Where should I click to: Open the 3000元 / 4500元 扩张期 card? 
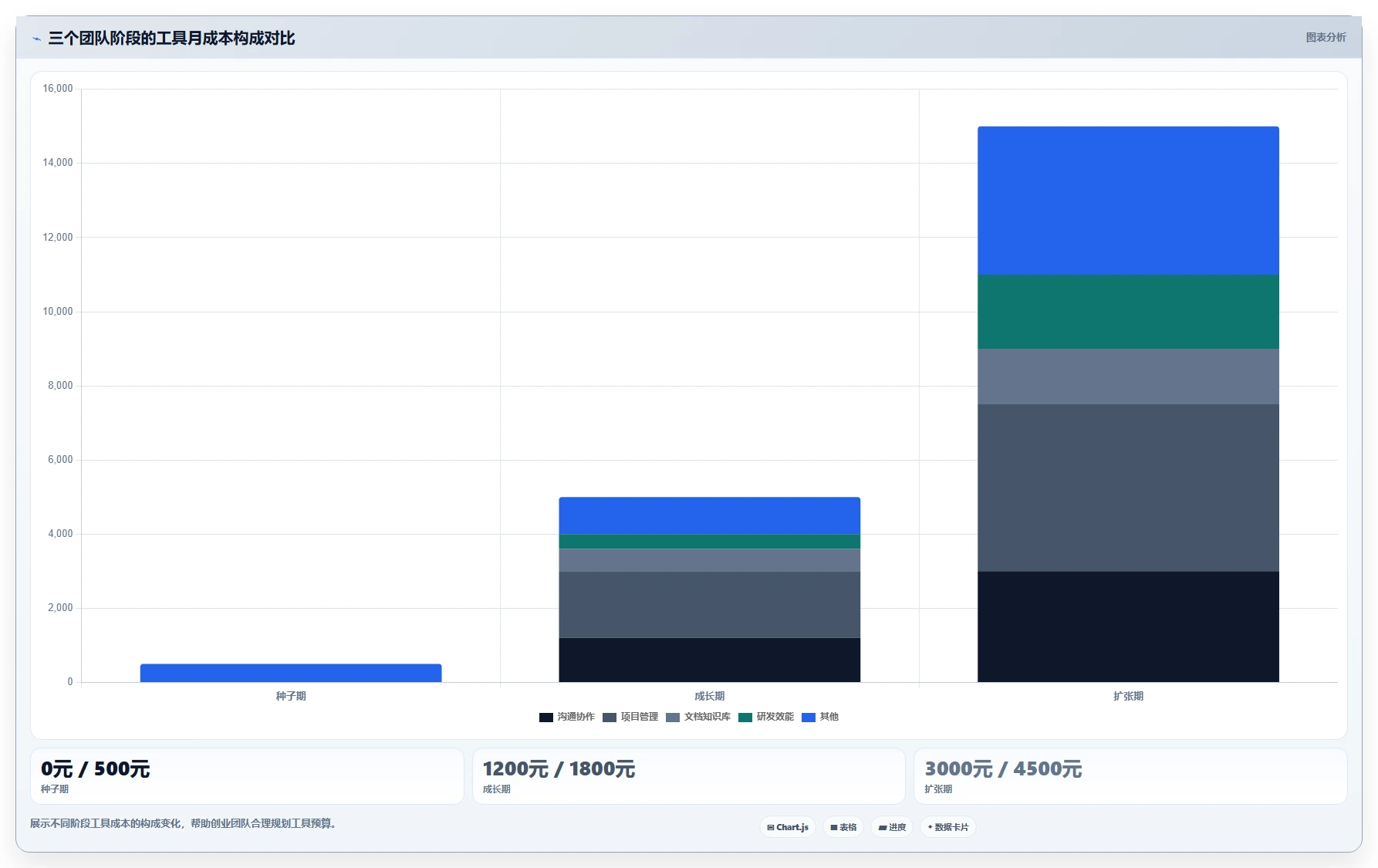pyautogui.click(x=1130, y=776)
